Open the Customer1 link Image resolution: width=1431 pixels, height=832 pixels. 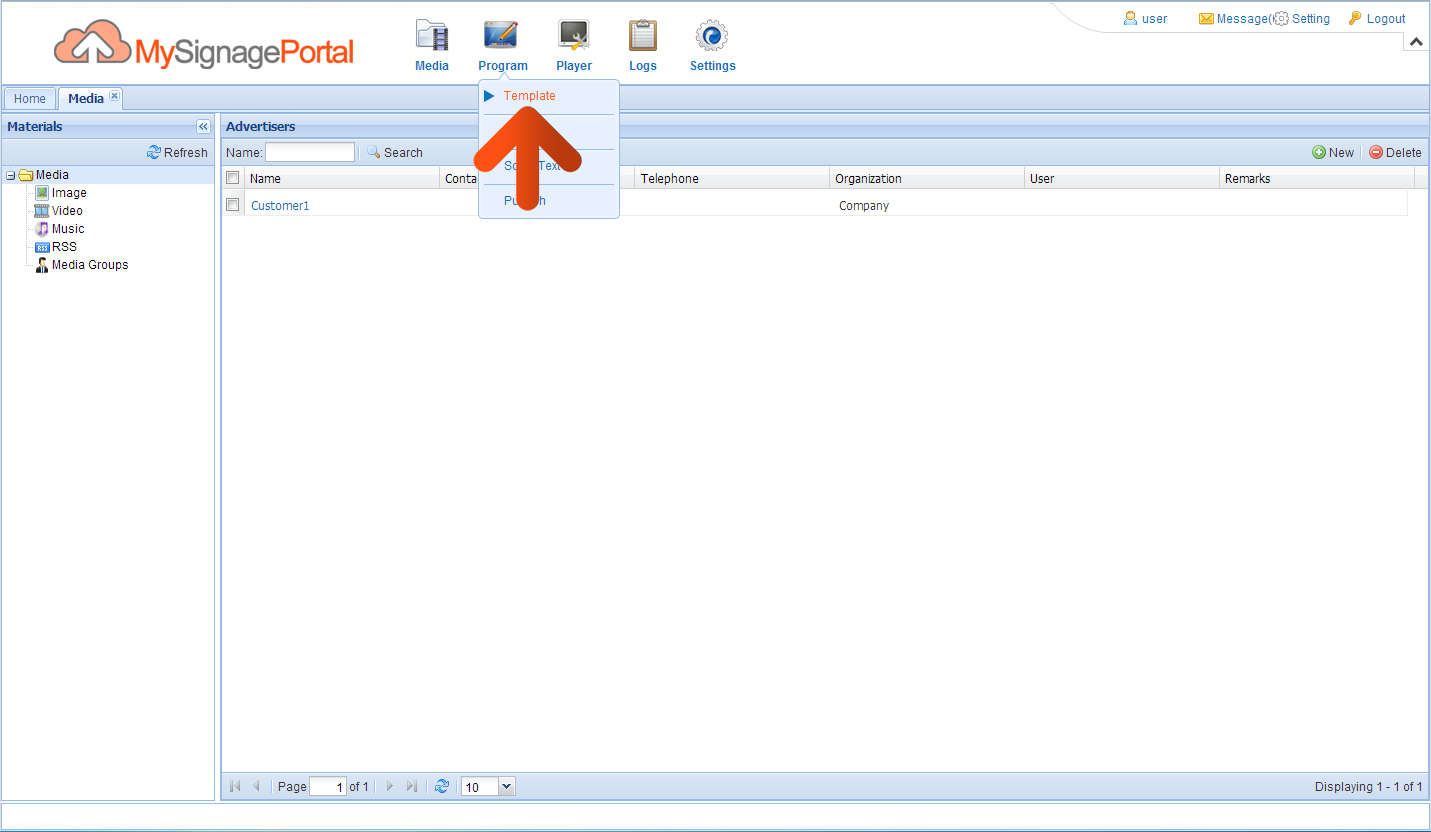[280, 206]
